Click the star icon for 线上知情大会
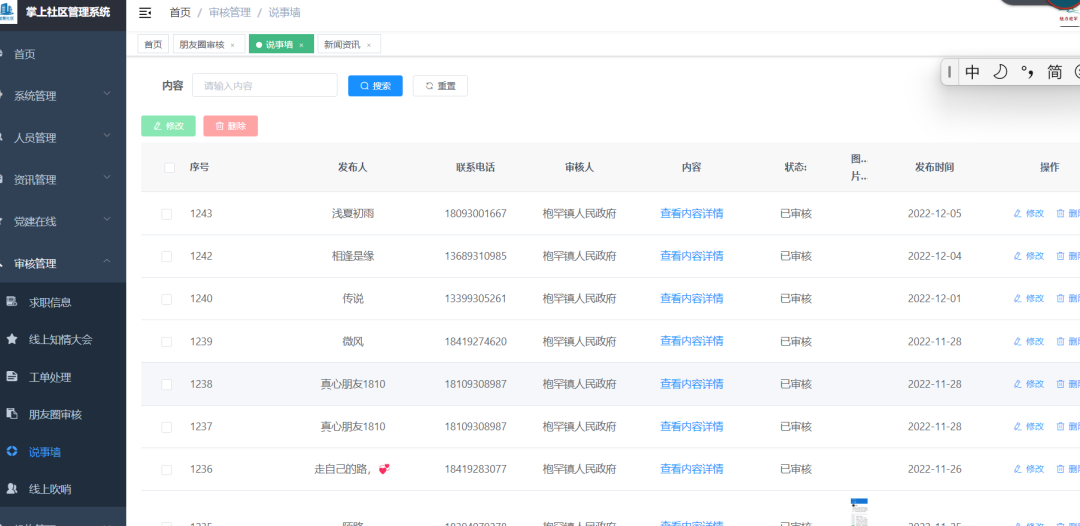1080x526 pixels. (12, 340)
